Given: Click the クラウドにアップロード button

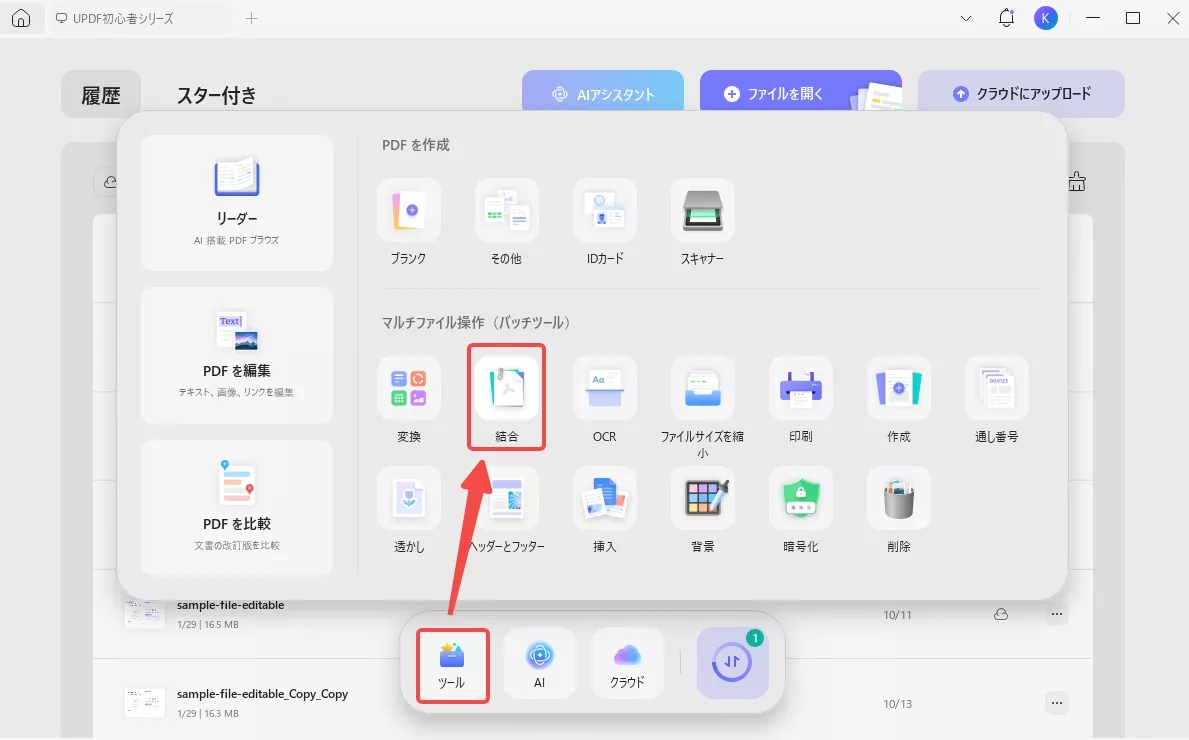Looking at the screenshot, I should tap(1021, 93).
